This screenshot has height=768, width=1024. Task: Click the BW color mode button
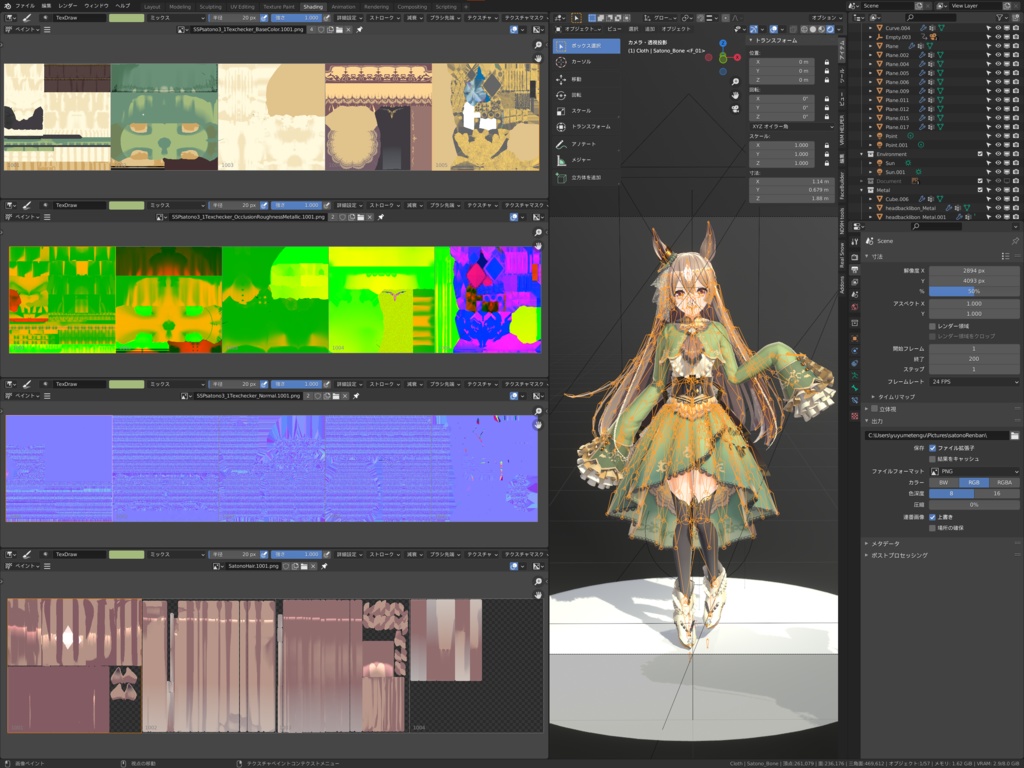[944, 482]
